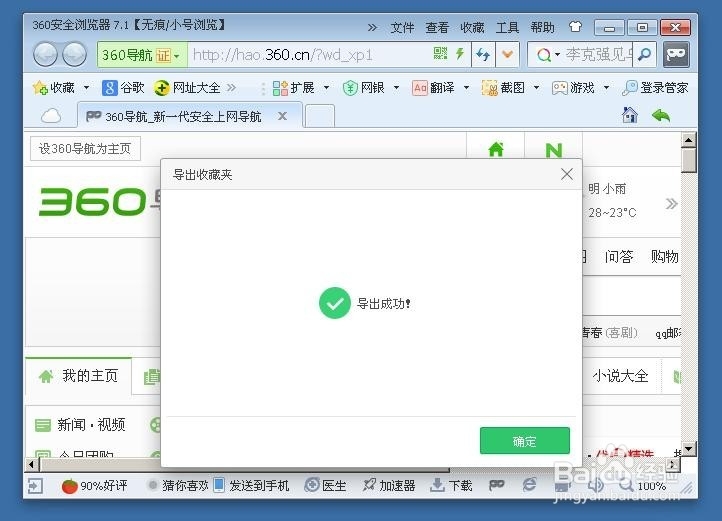Open the 谷歌 bookmark

[x=123, y=88]
